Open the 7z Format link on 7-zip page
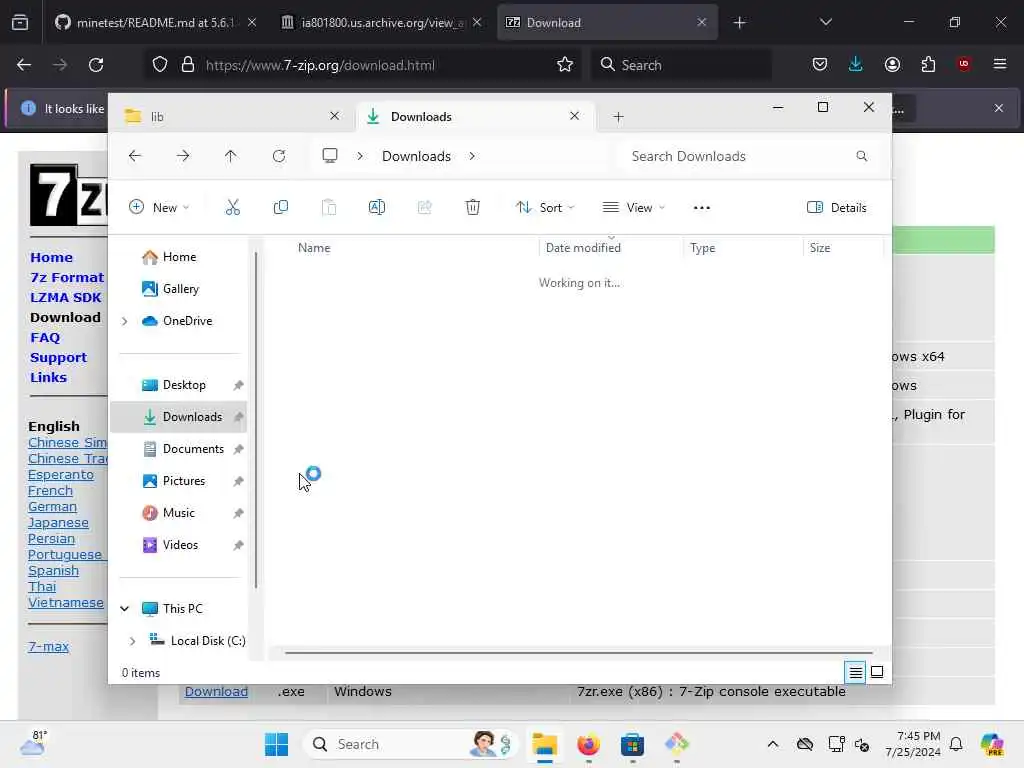This screenshot has height=768, width=1024. (67, 278)
